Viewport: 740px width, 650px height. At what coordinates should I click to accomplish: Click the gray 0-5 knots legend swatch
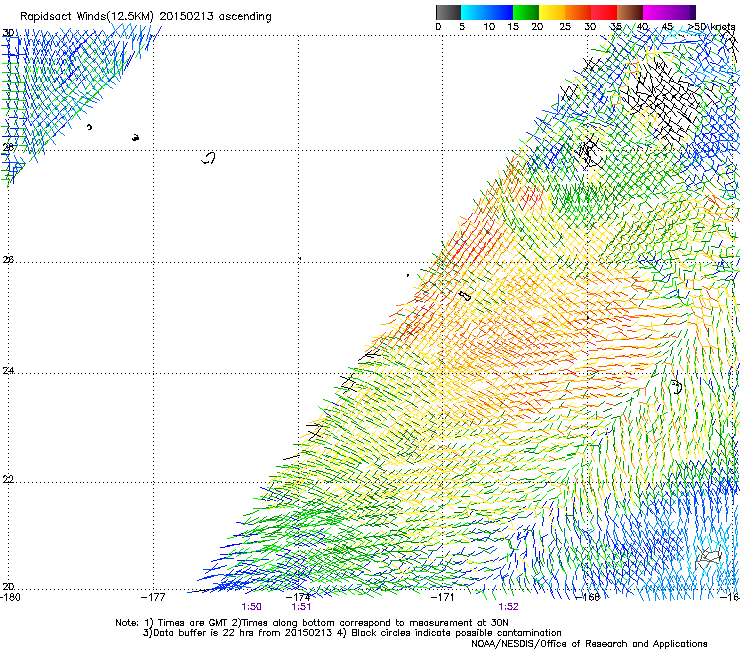[448, 12]
